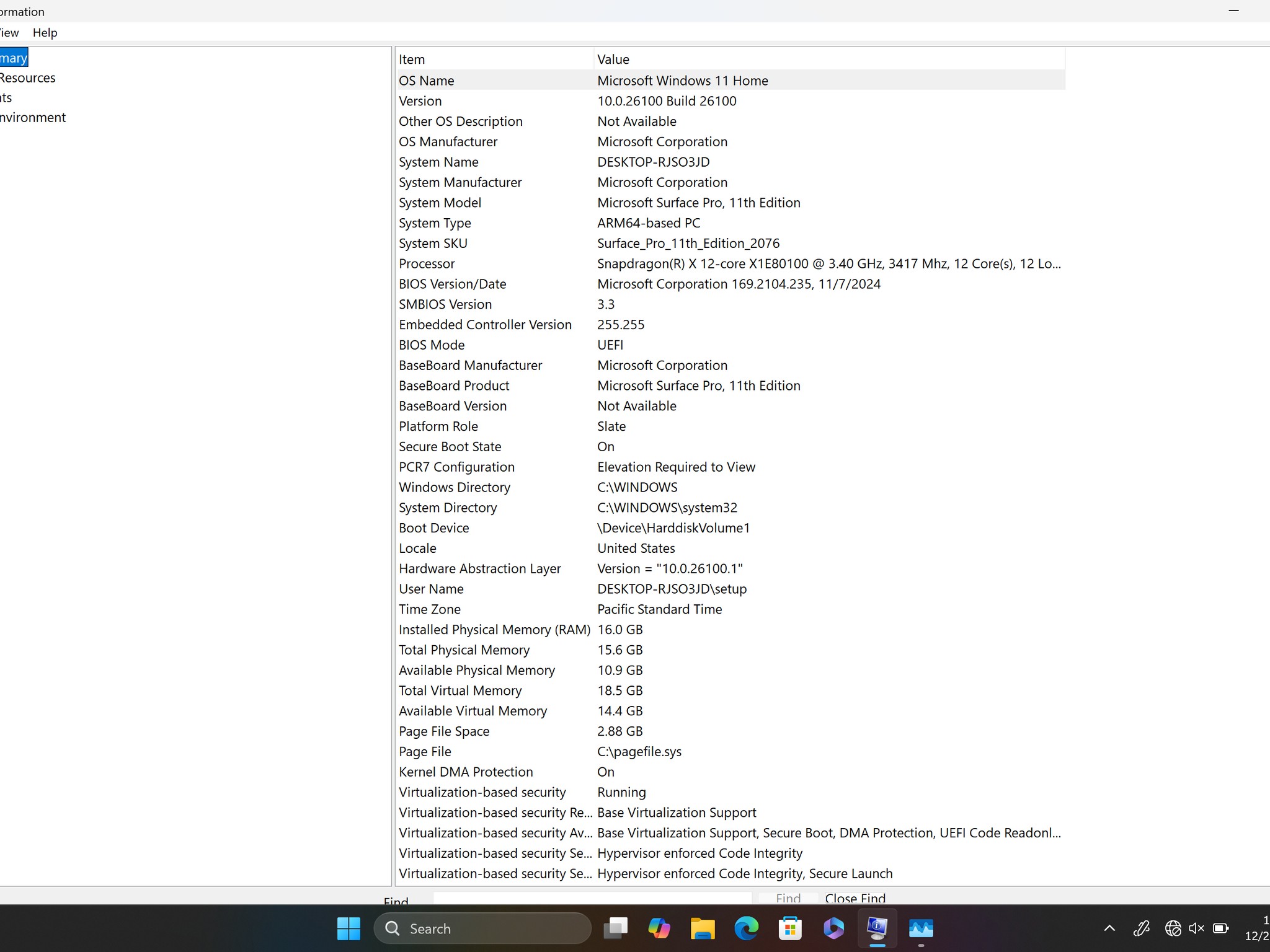Screen dimensions: 1270x952
Task: Click the battery indicator in system tray
Action: 1219,928
